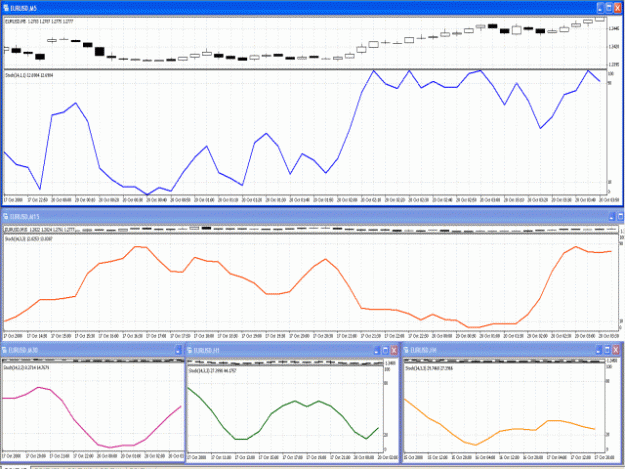Click the Stoch indicator label in M5 chart
Screen dimensions: 625x469
[x=29, y=75]
